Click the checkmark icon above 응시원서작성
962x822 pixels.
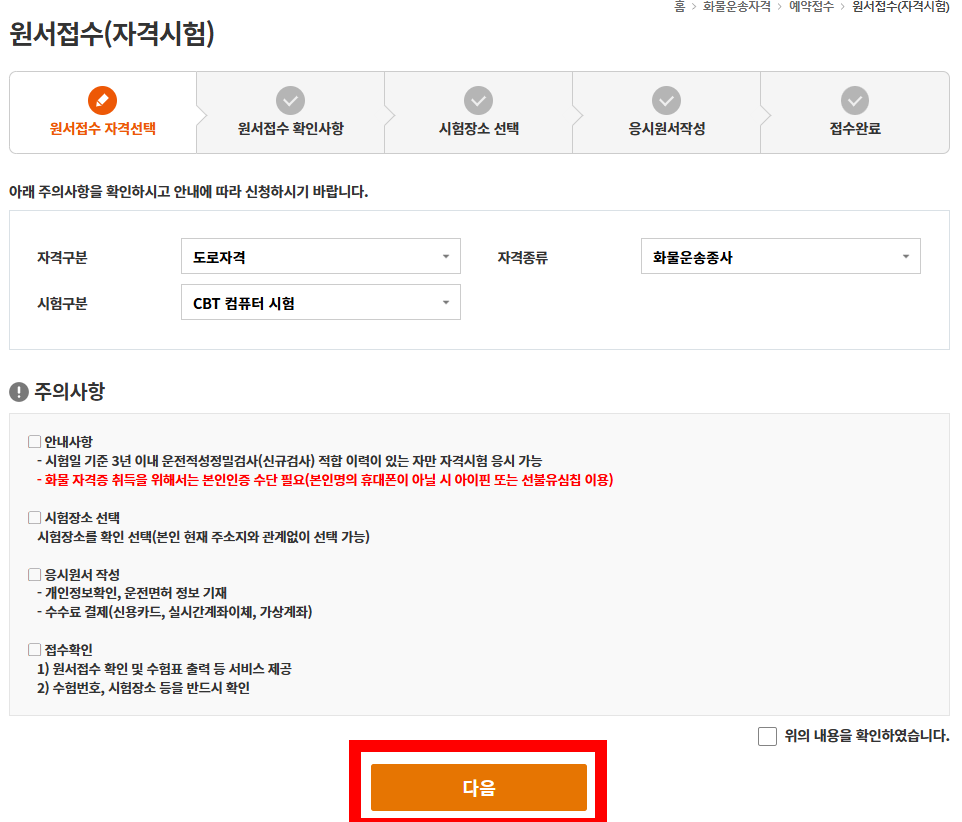point(666,100)
